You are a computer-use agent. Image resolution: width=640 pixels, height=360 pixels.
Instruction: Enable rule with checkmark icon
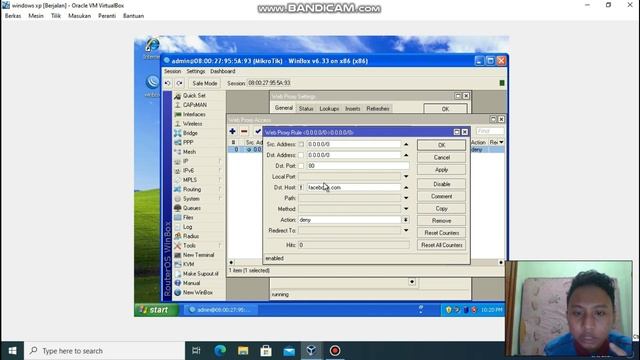(x=258, y=131)
